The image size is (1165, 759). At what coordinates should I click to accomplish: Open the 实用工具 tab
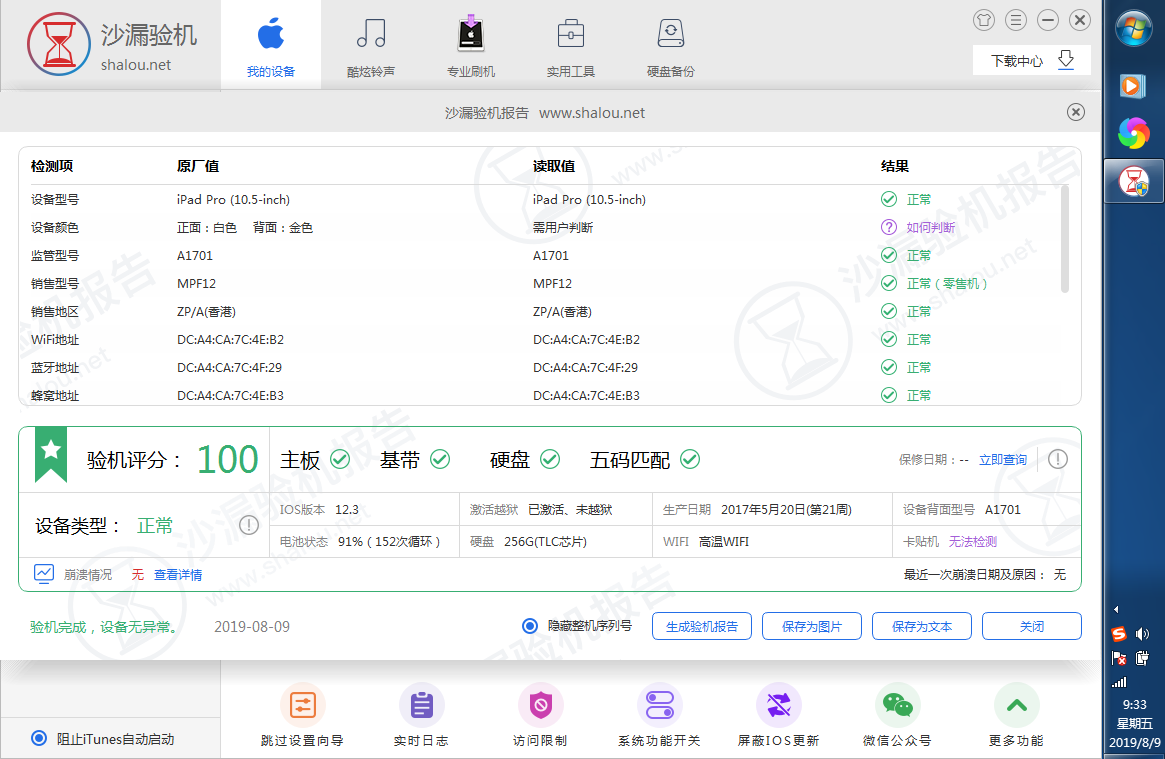coord(571,46)
